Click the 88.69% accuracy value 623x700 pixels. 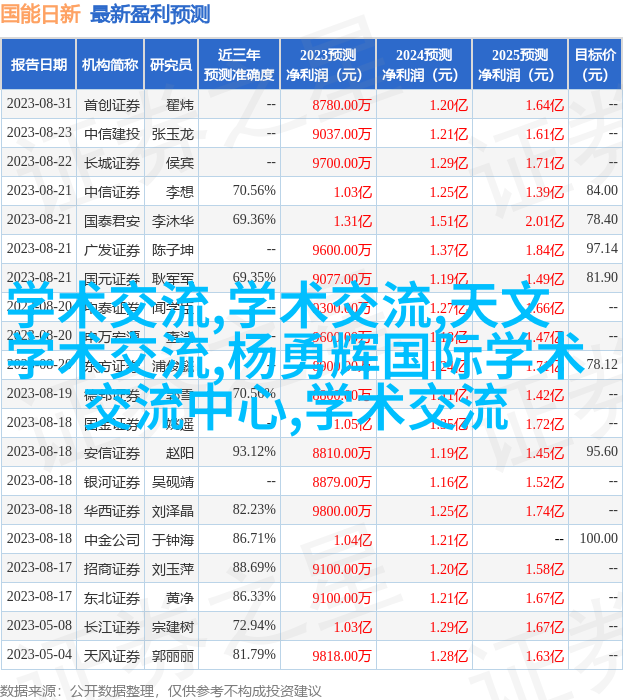(254, 568)
